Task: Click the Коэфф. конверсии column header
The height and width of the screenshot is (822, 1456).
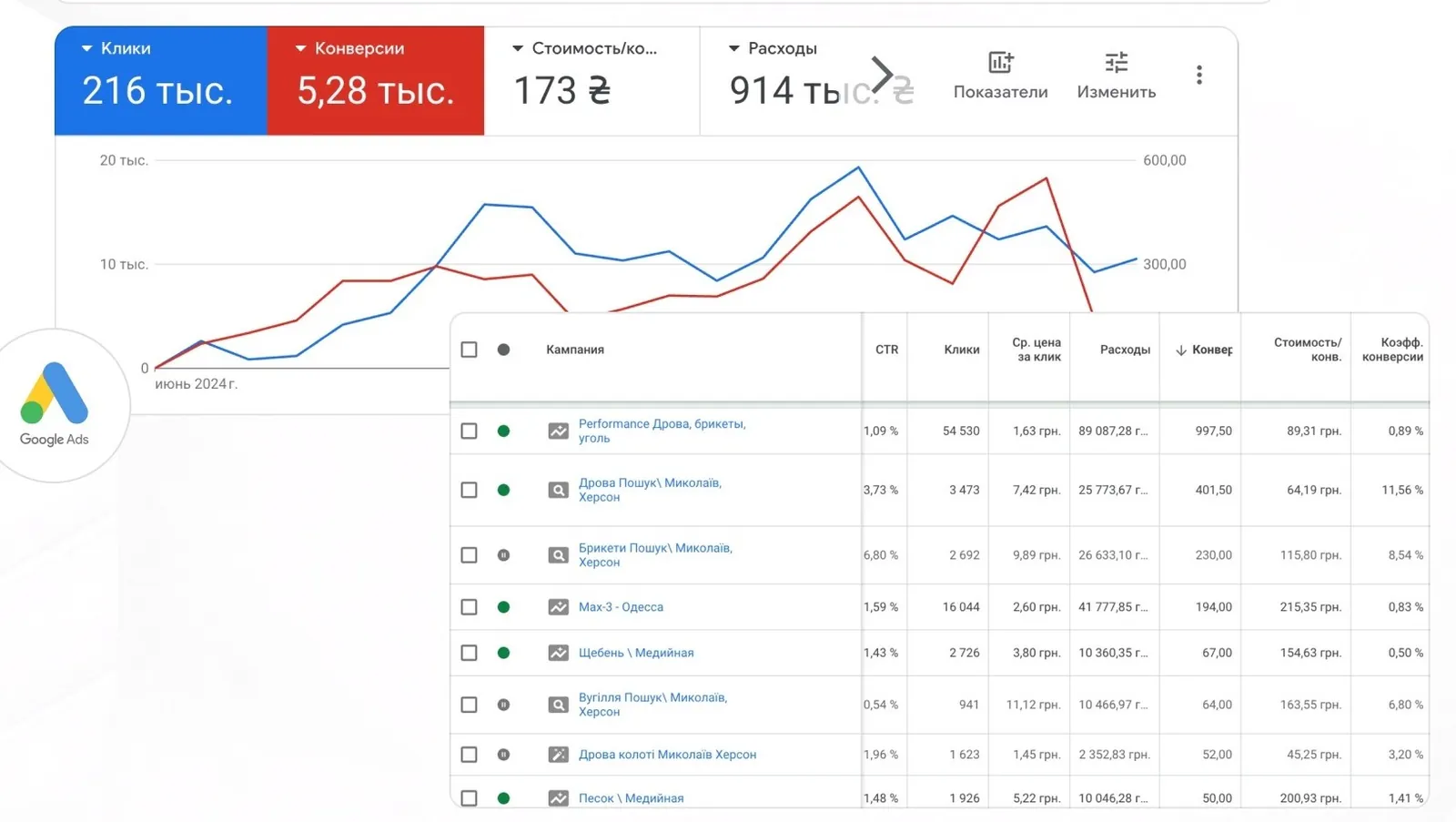Action: pyautogui.click(x=1392, y=350)
